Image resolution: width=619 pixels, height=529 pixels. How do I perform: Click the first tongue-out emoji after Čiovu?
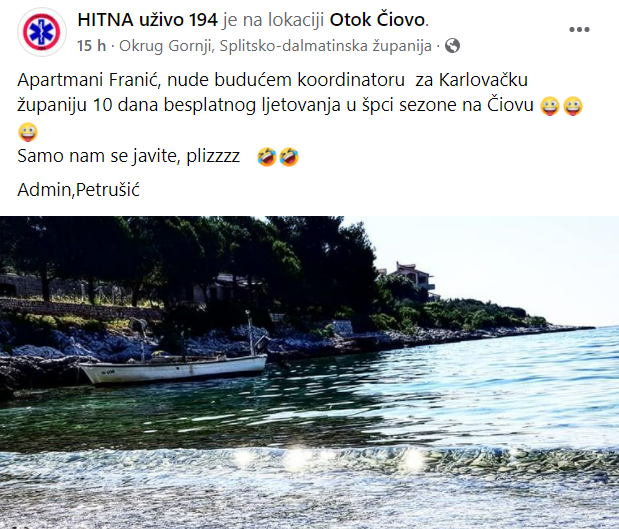coord(550,106)
